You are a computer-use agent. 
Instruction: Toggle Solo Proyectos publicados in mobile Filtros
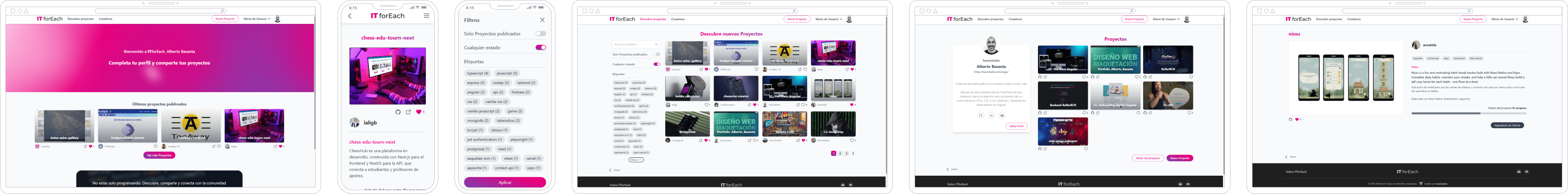coord(540,33)
